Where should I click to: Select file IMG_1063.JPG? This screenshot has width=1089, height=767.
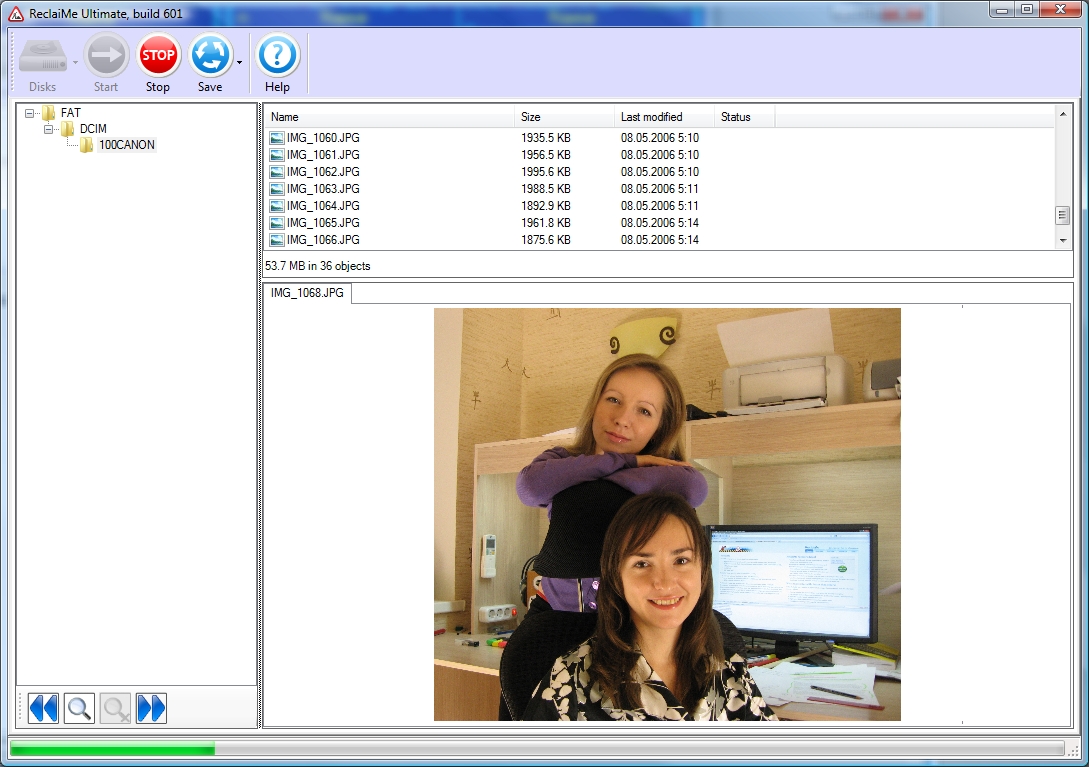[323, 189]
